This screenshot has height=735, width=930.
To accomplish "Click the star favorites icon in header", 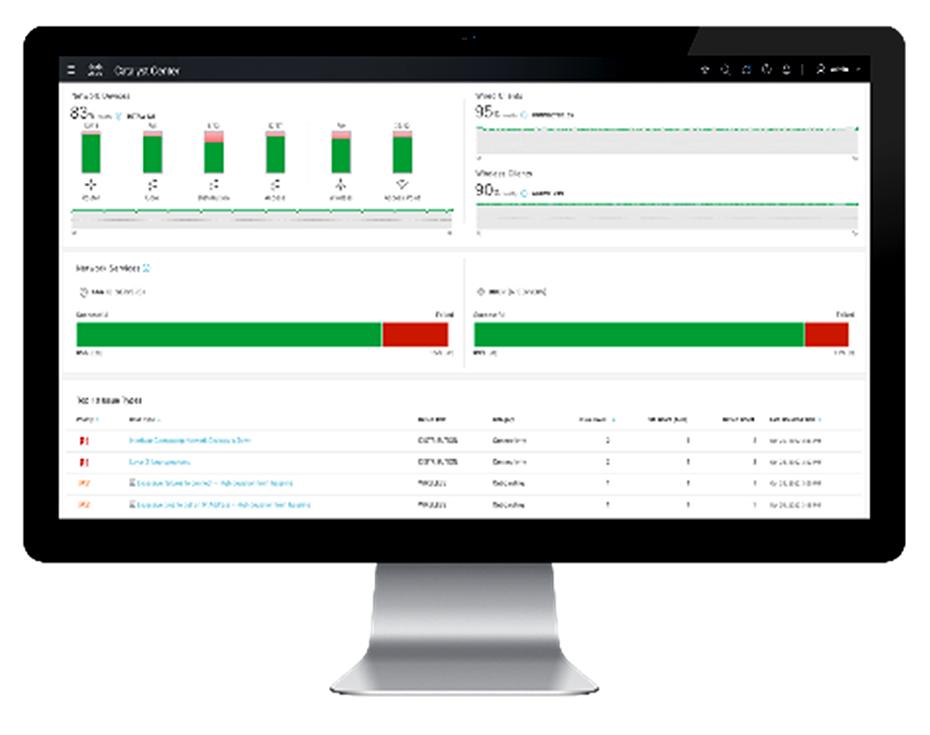I will [x=705, y=70].
